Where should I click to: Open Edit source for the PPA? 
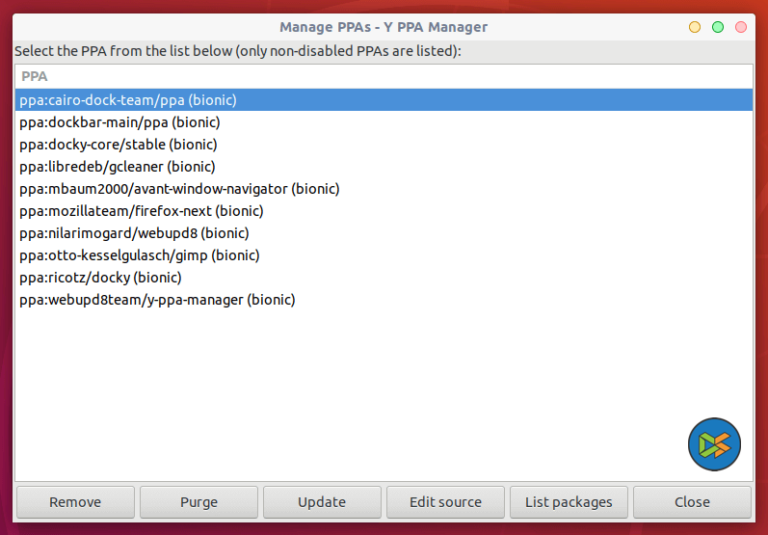445,502
